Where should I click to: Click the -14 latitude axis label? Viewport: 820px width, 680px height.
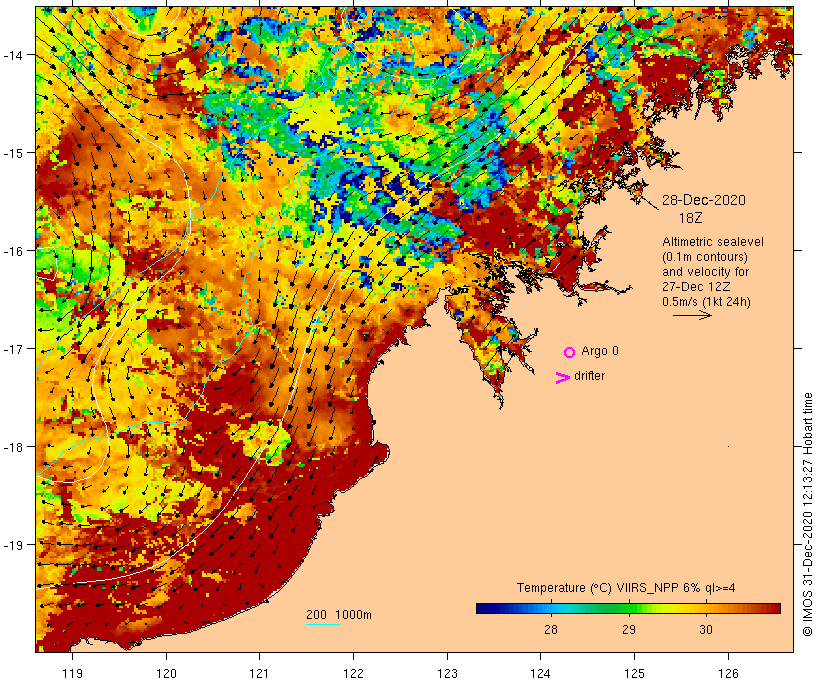pos(12,54)
